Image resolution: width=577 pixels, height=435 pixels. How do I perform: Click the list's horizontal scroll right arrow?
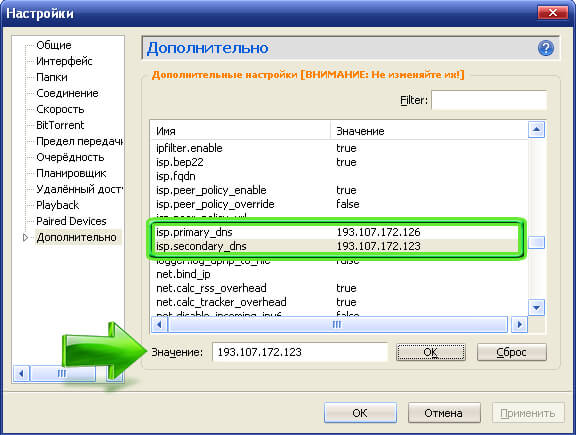[x=519, y=325]
